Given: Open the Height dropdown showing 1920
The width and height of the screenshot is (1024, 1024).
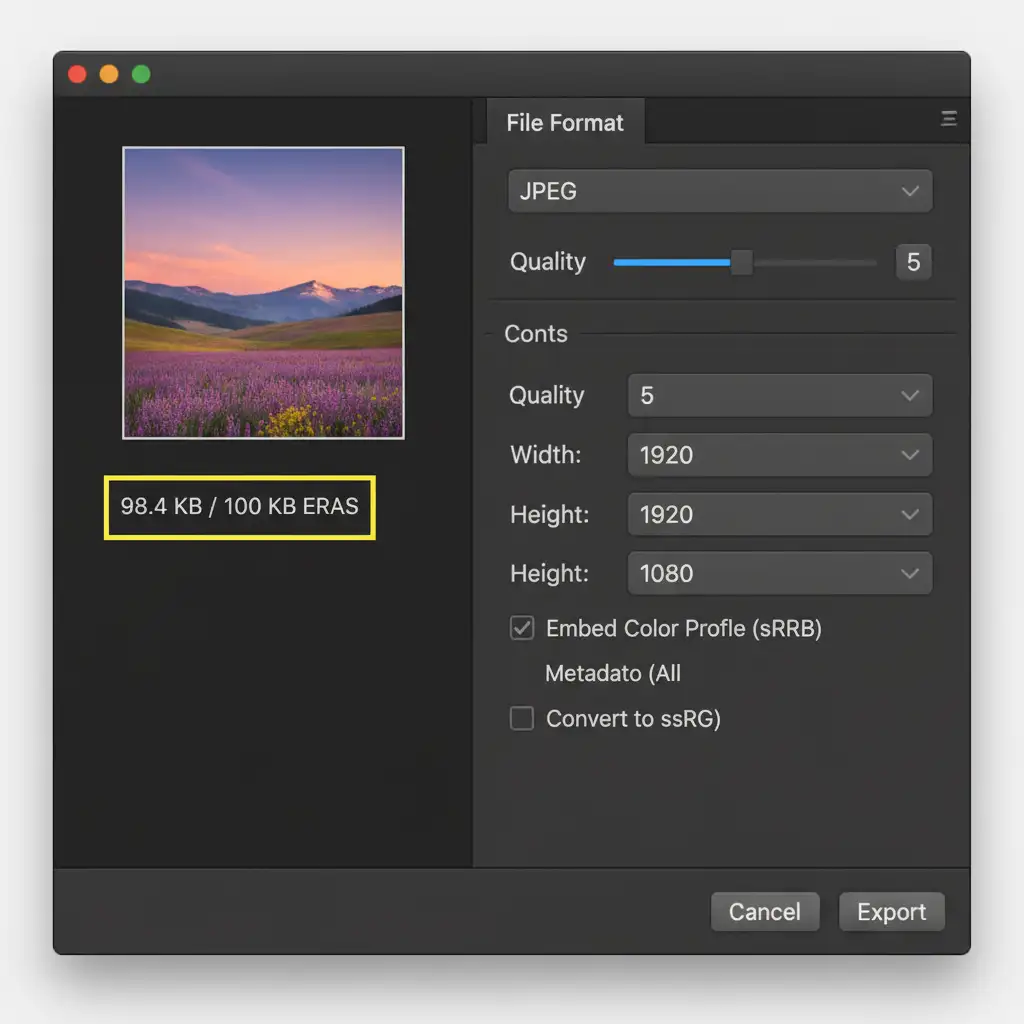Looking at the screenshot, I should pos(780,515).
